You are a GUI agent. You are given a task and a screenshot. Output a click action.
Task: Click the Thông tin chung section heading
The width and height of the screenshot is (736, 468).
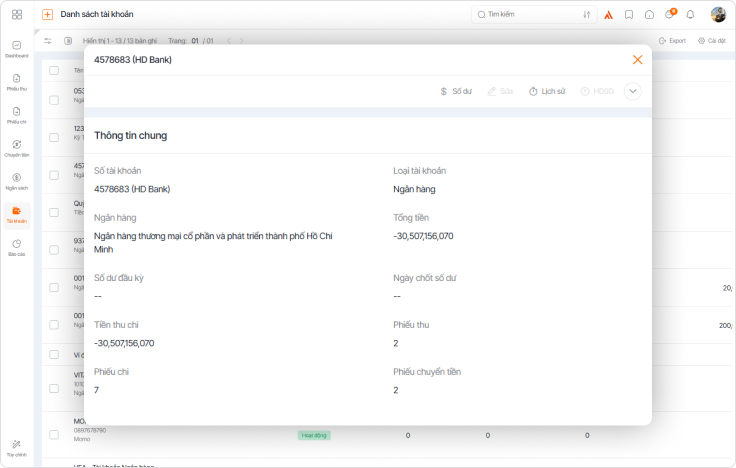tap(130, 136)
